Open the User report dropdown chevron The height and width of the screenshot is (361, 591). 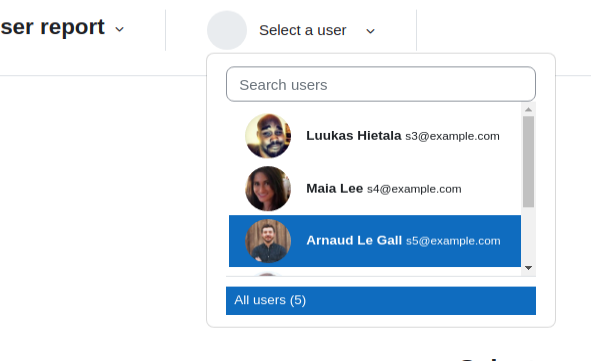tap(119, 29)
